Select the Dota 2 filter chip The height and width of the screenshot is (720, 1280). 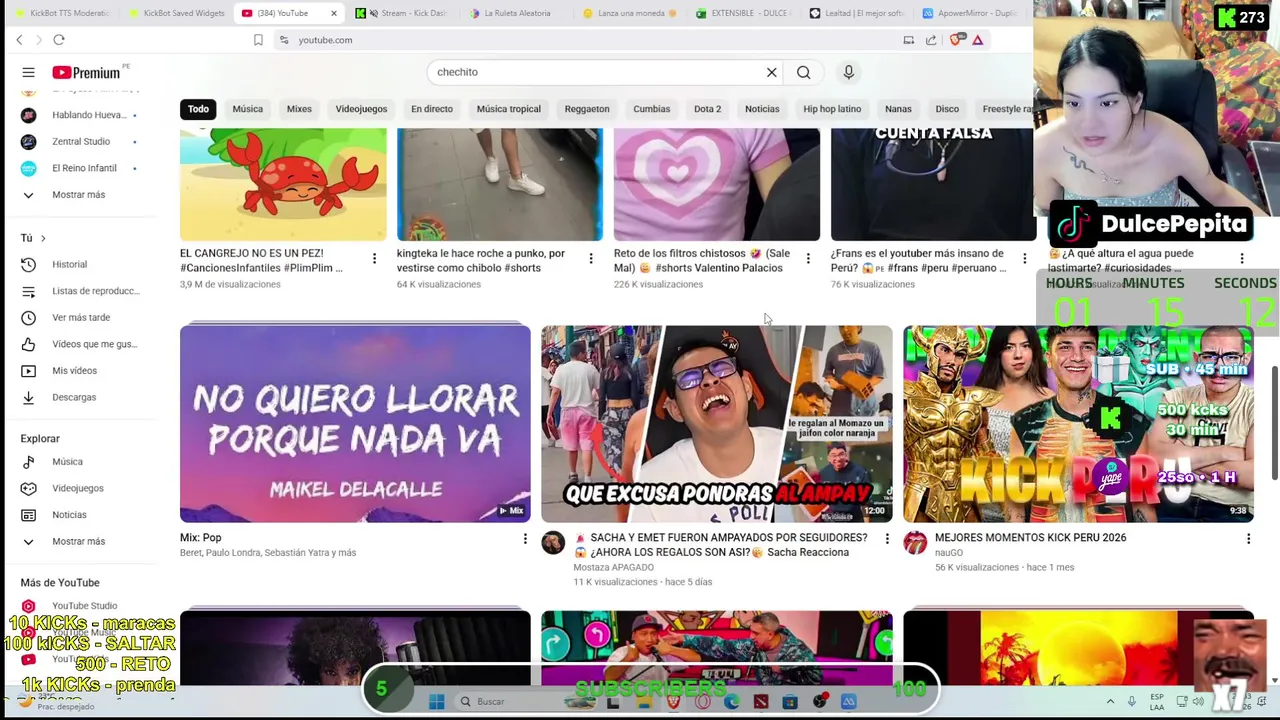click(x=707, y=109)
